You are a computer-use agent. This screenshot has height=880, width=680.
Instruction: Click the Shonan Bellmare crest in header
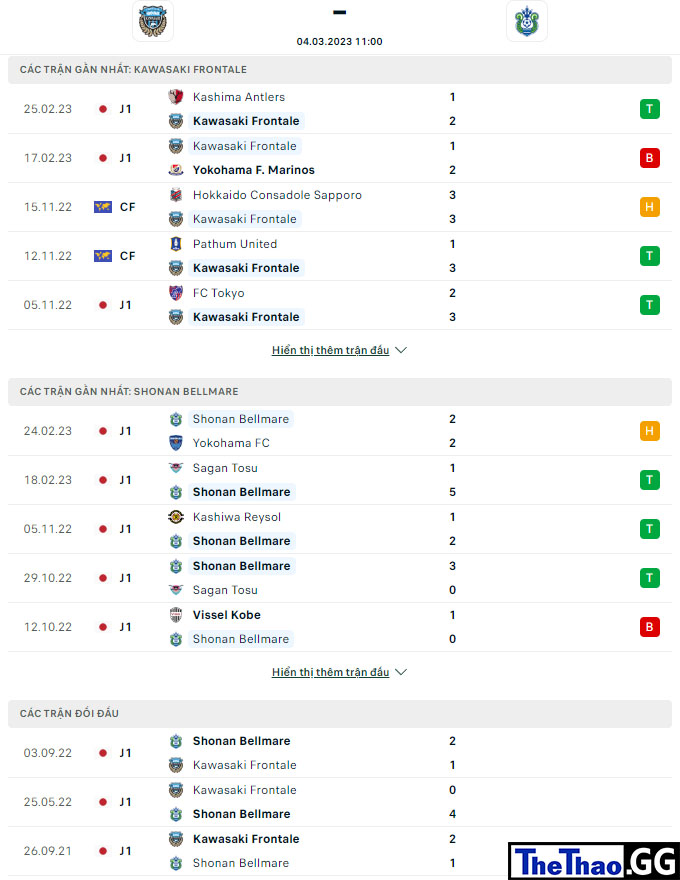pos(527,21)
